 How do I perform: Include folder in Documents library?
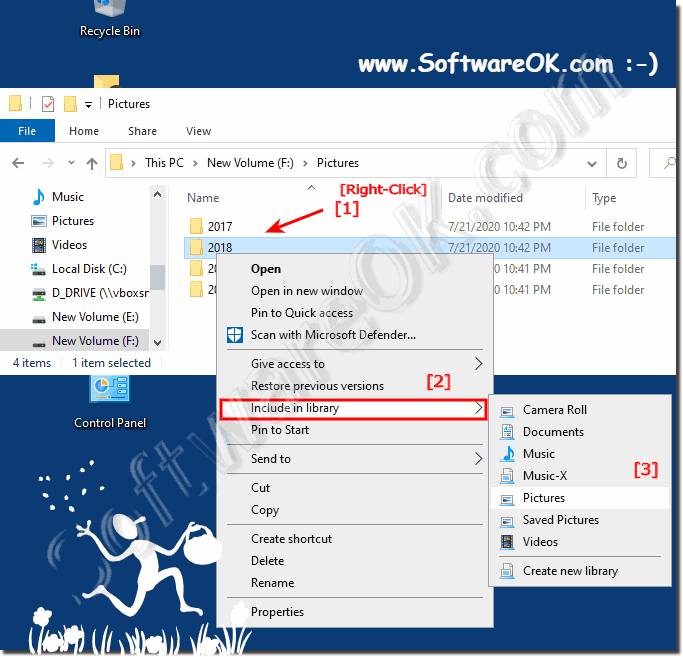(x=580, y=432)
